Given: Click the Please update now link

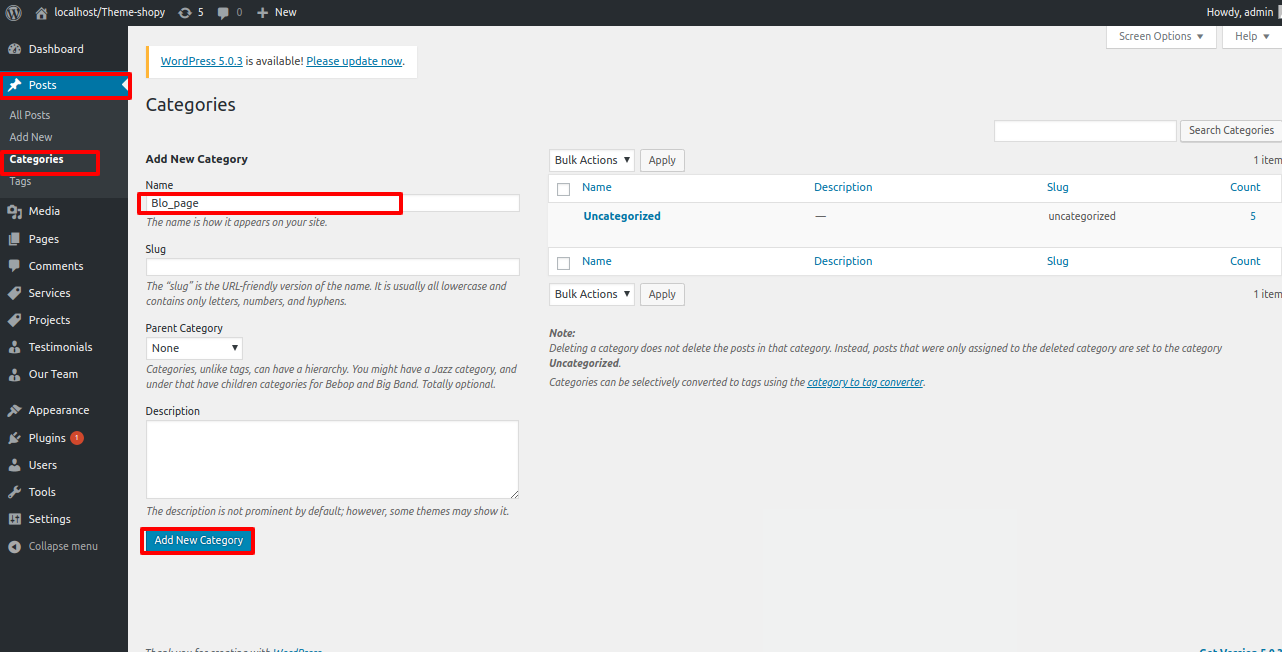Looking at the screenshot, I should point(354,61).
